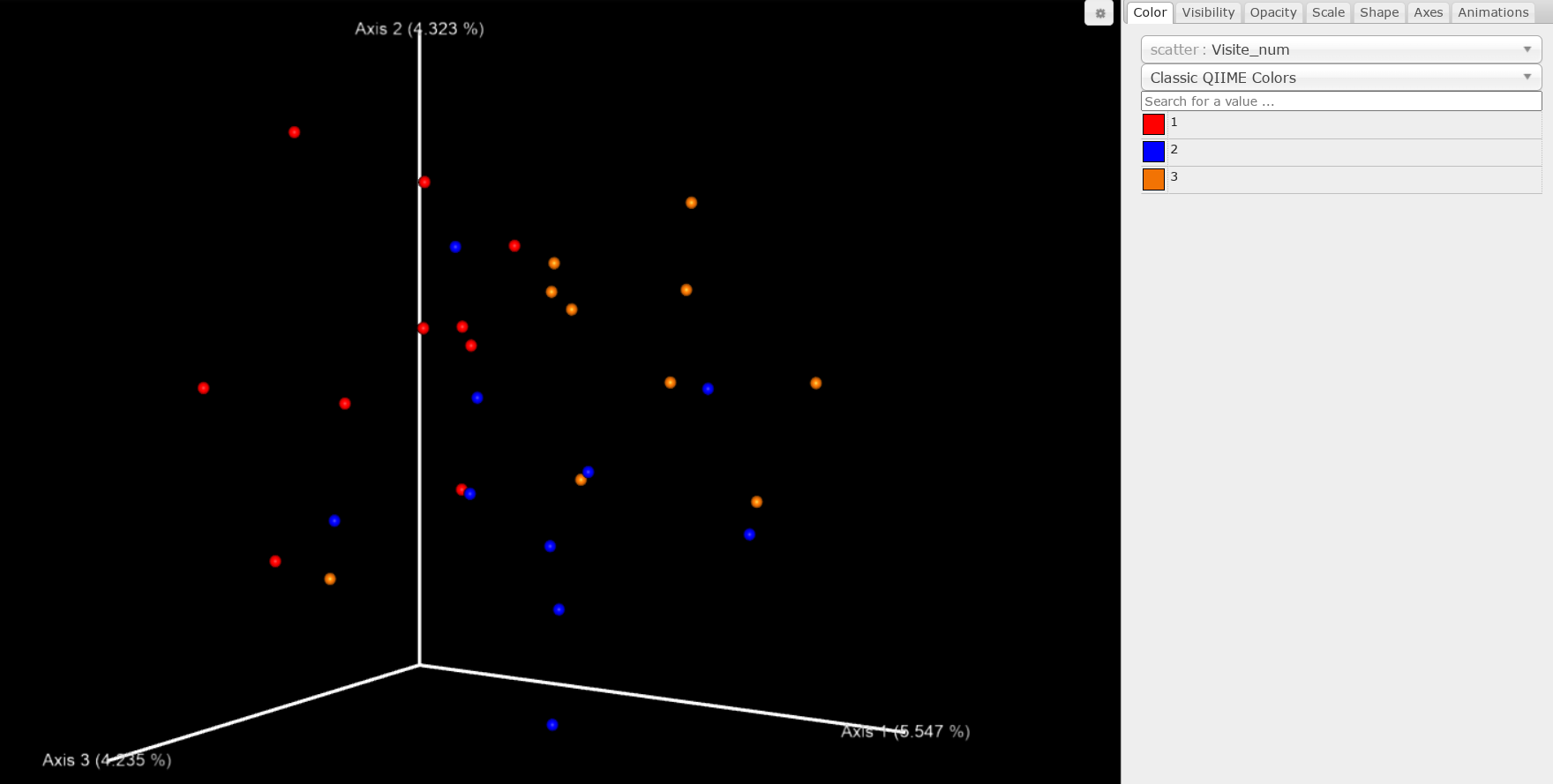Open the Classic QIIME Colors dropdown
1553x784 pixels.
tap(1340, 78)
